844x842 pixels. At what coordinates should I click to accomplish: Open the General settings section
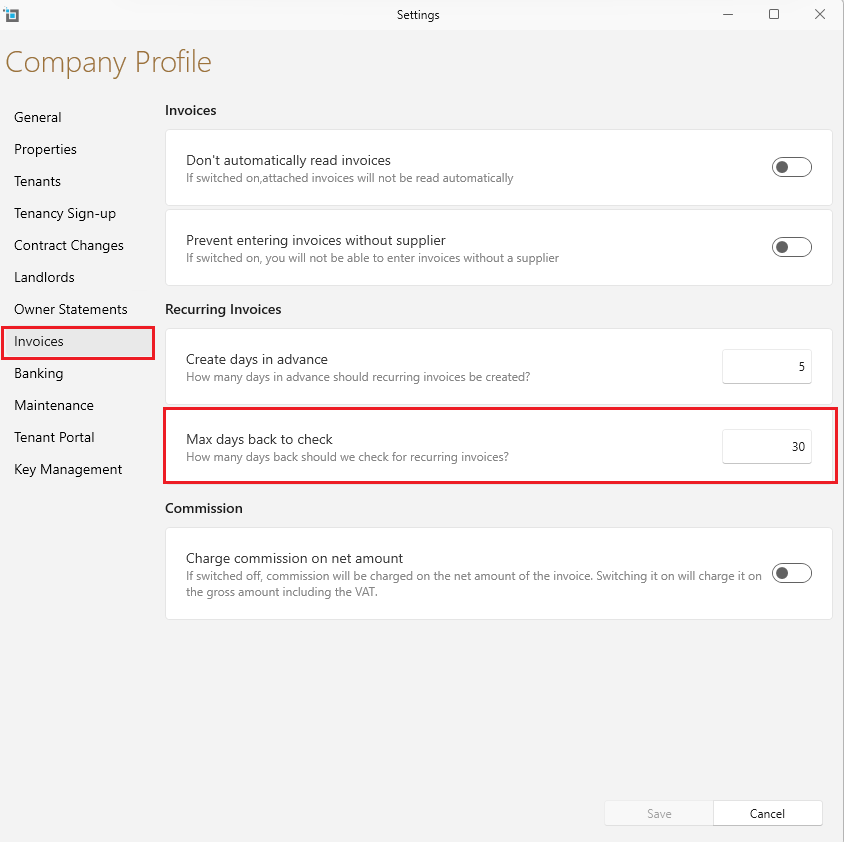click(38, 117)
